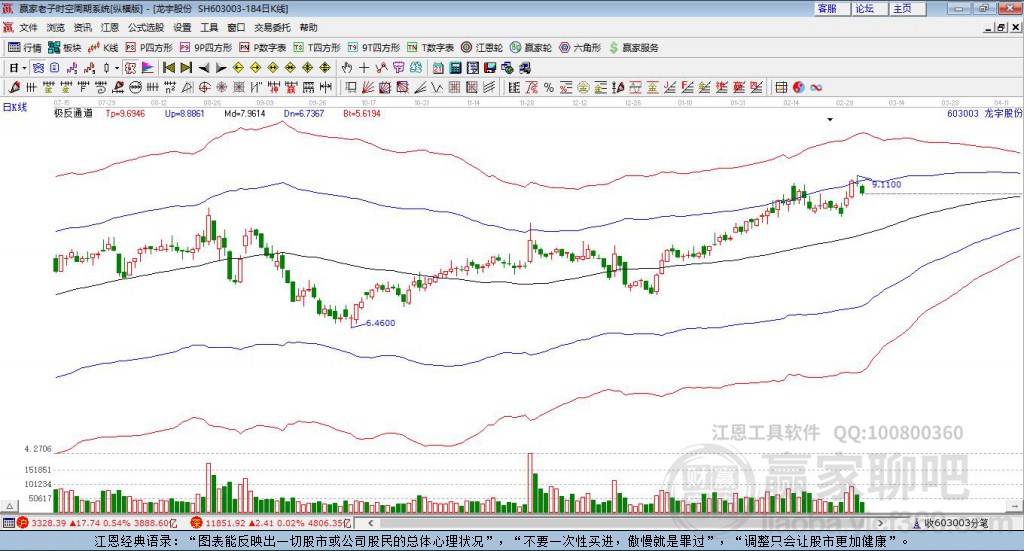Click the calendar icon in the toolbar
Image resolution: width=1024 pixels, height=551 pixels.
tap(438, 68)
